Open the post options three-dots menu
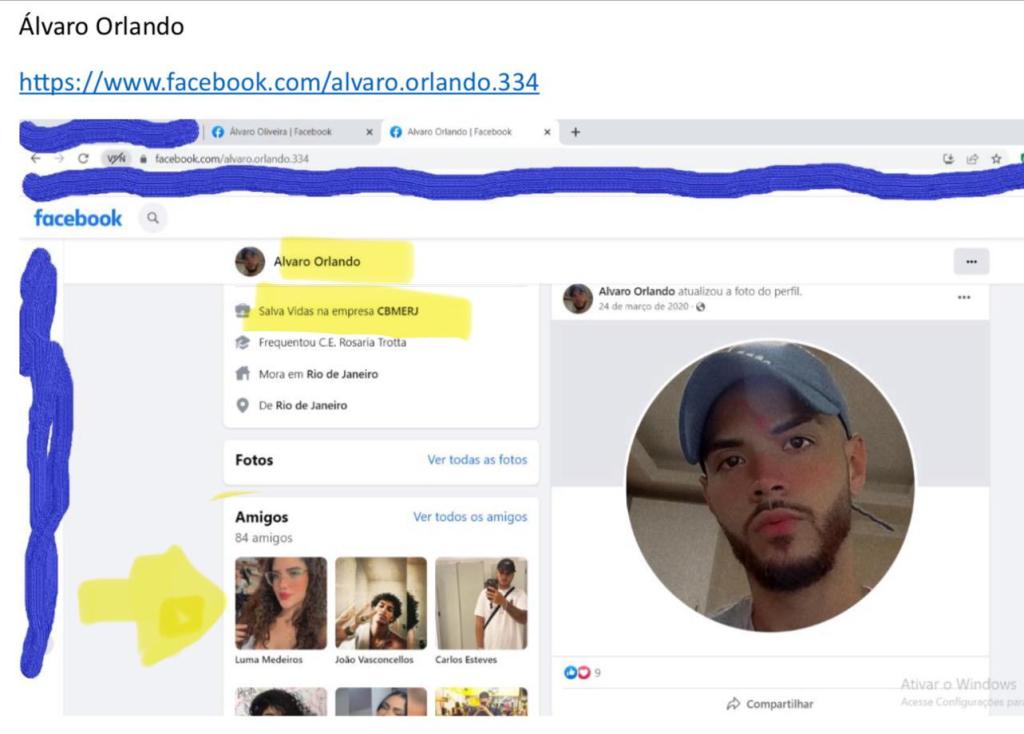This screenshot has height=734, width=1024. point(964,298)
